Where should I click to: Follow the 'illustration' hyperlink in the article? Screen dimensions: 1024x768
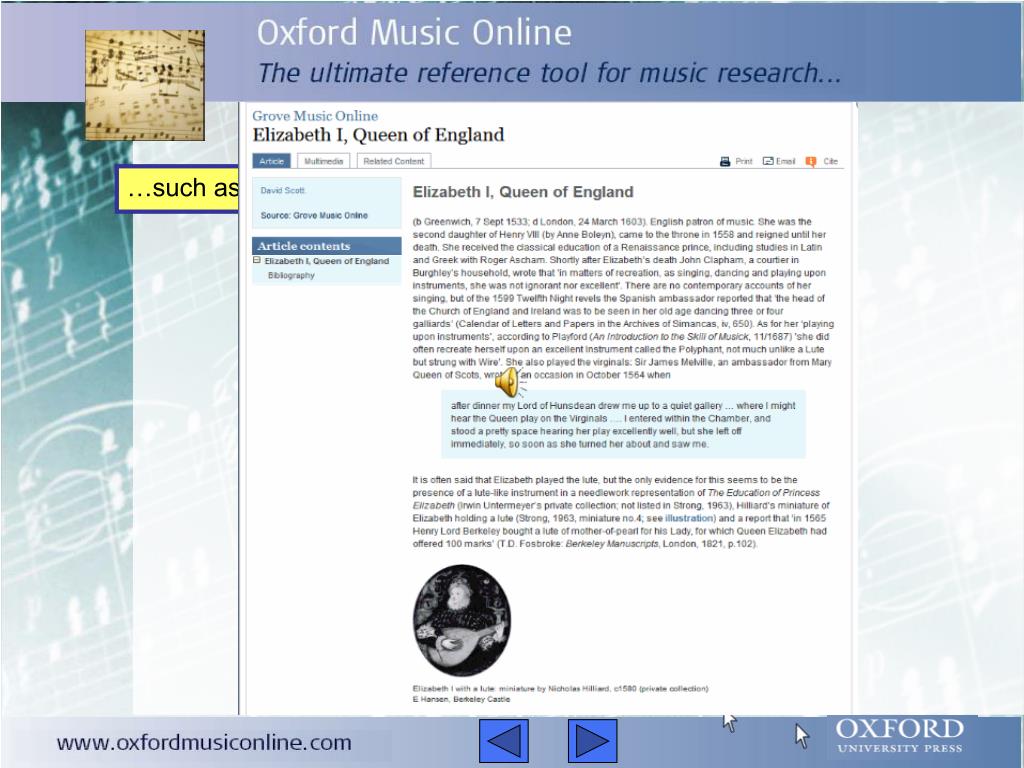click(690, 518)
